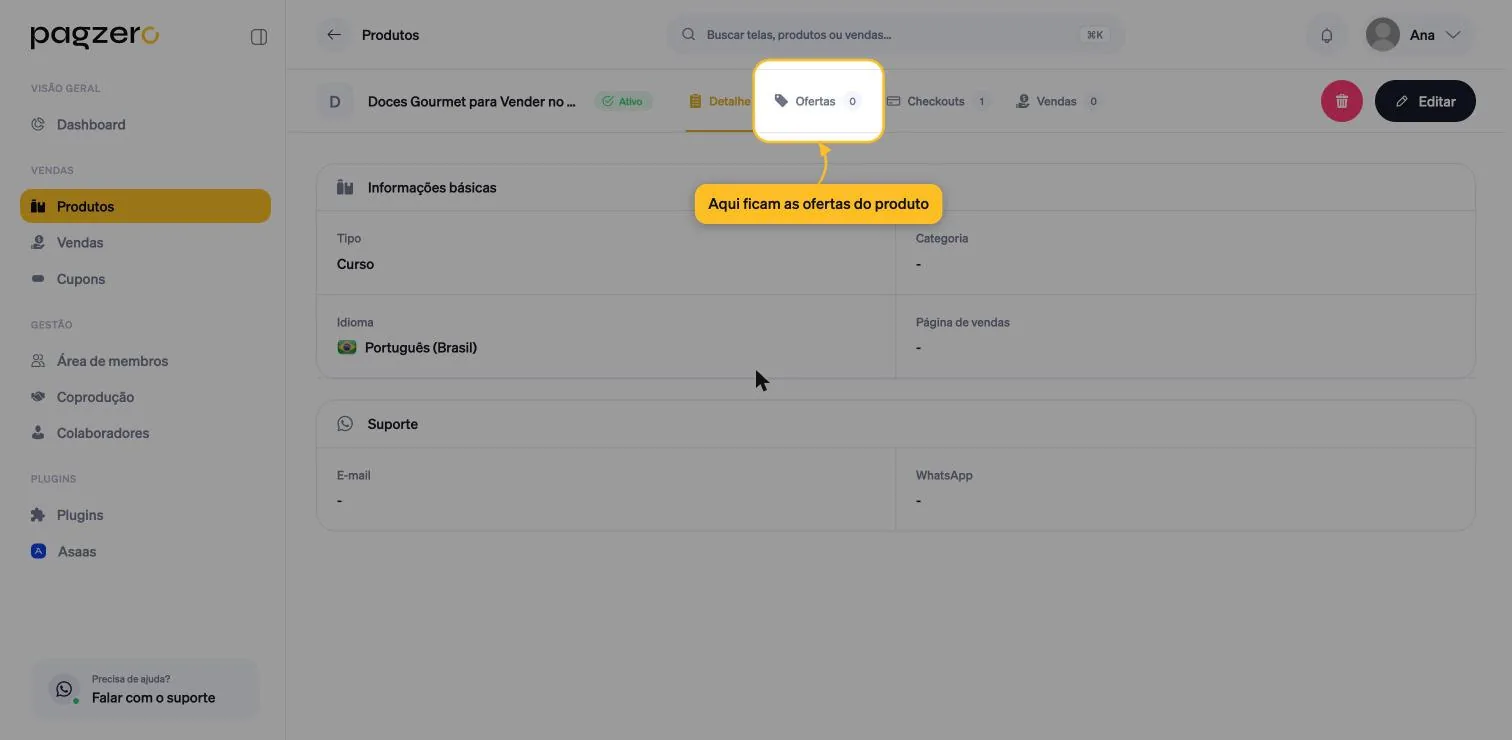Image resolution: width=1512 pixels, height=740 pixels.
Task: Delete product with red trash button
Action: tap(1342, 101)
